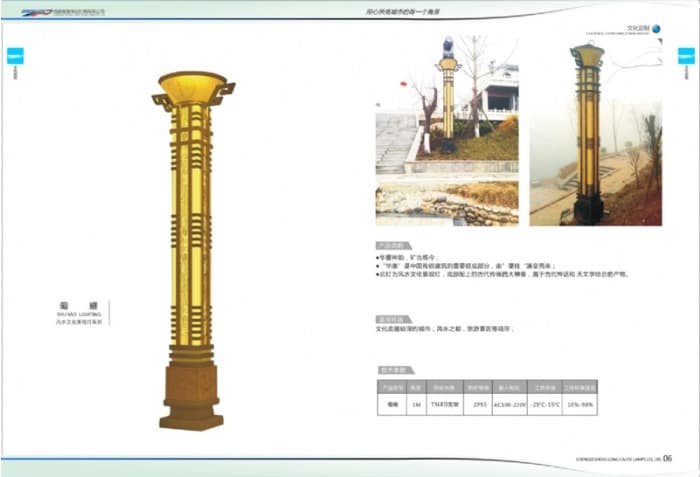Click the T5 light source cell in the table
This screenshot has height=477, width=700.
click(x=445, y=405)
